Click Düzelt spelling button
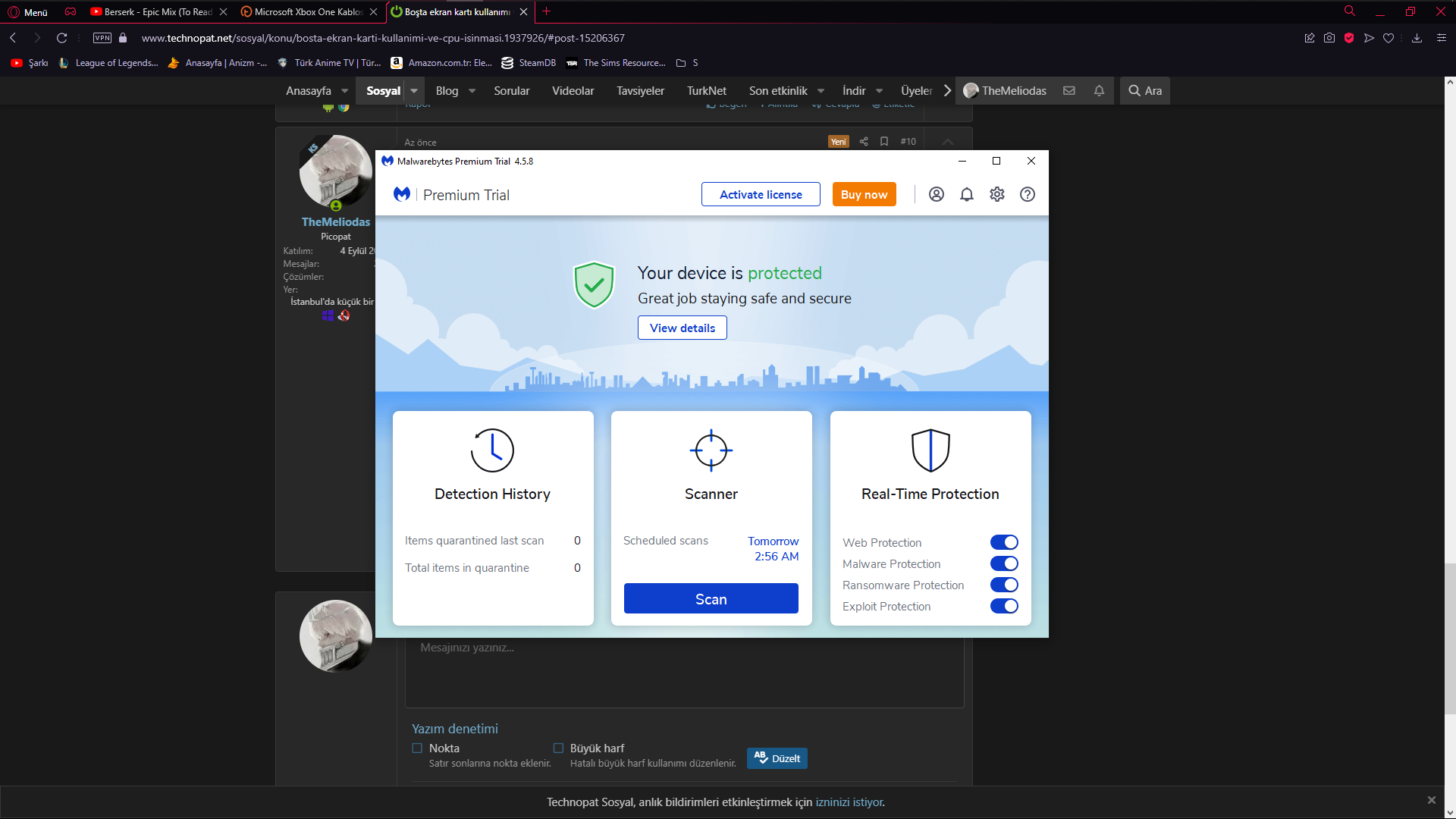The height and width of the screenshot is (819, 1456). pos(777,758)
